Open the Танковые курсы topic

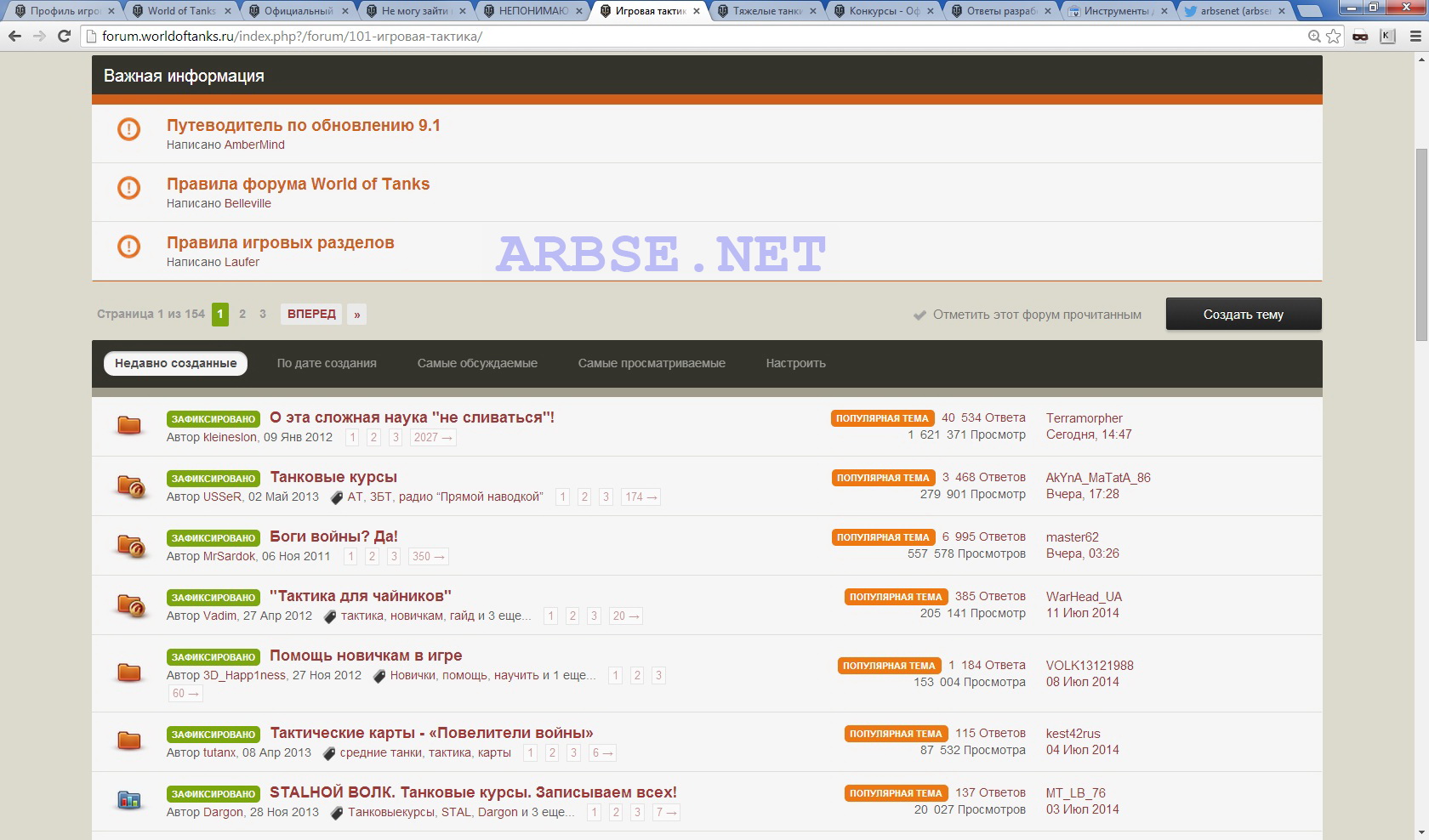pyautogui.click(x=333, y=477)
